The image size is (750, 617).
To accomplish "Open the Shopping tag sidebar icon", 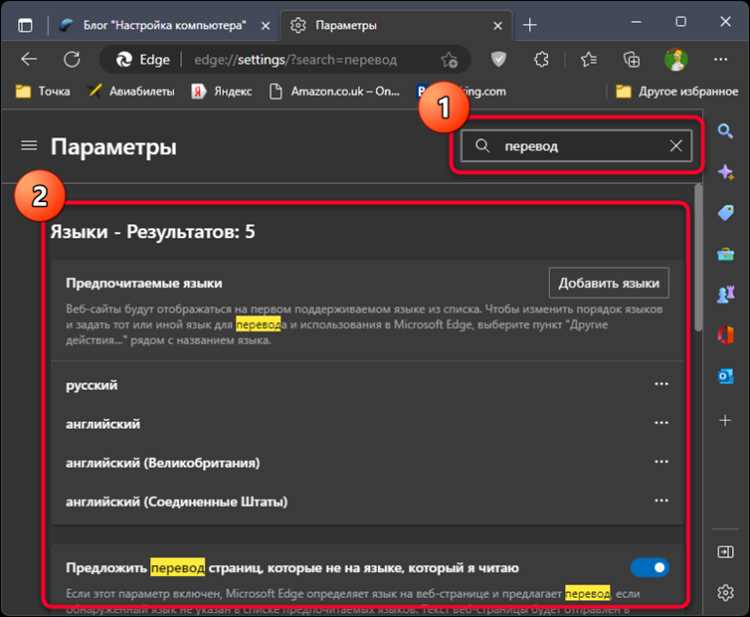I will (725, 212).
